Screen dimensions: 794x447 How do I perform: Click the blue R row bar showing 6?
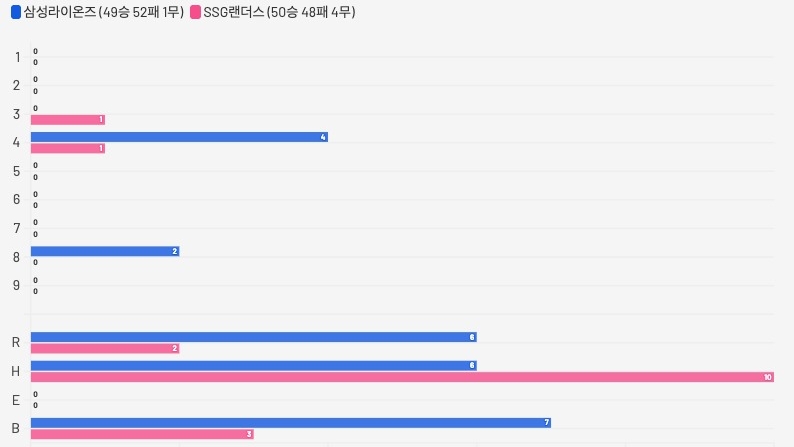click(x=253, y=337)
